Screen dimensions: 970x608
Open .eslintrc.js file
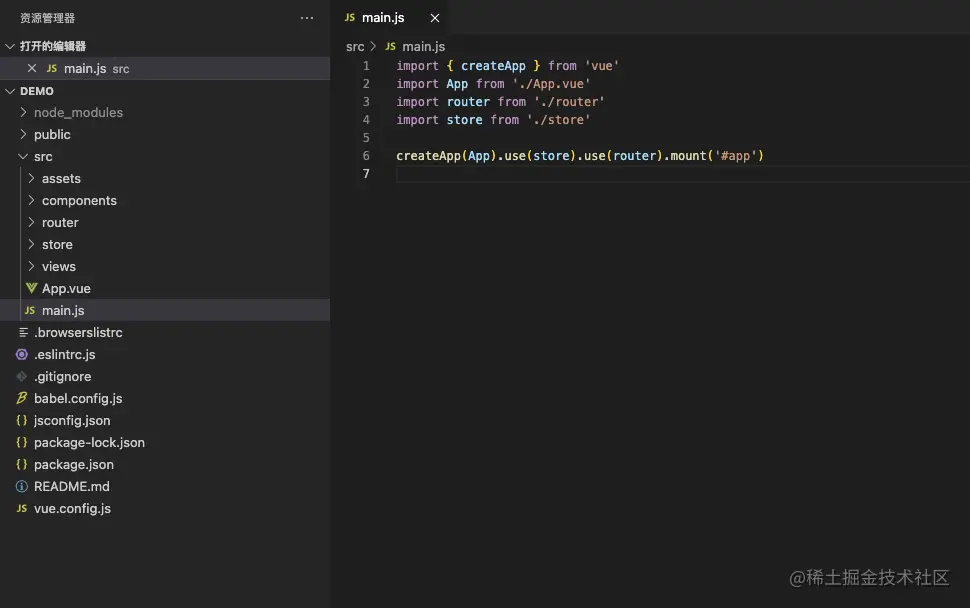[x=64, y=354]
